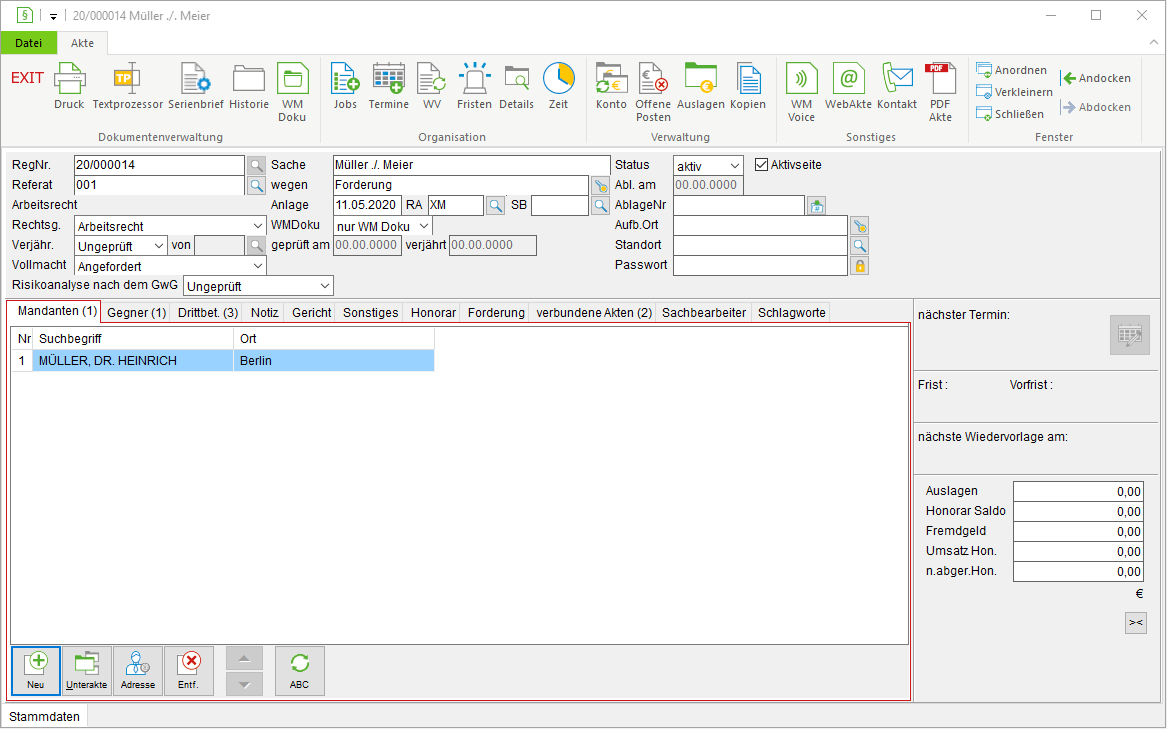1167x729 pixels.
Task: Open the Textprozessor tool
Action: [127, 86]
